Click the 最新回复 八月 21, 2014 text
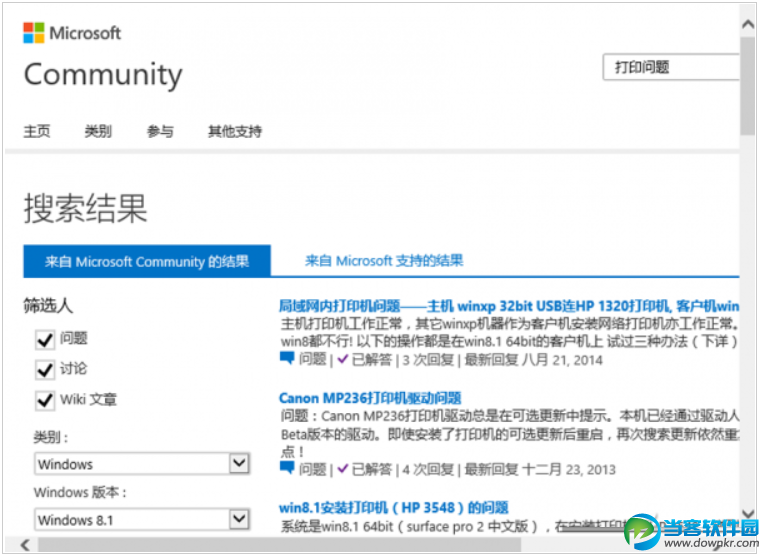 point(533,360)
